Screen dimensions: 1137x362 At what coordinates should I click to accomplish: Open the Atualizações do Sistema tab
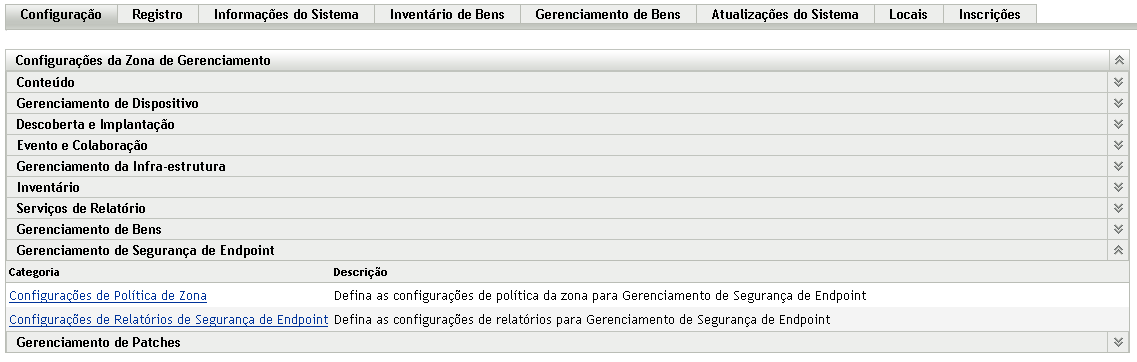click(x=785, y=15)
